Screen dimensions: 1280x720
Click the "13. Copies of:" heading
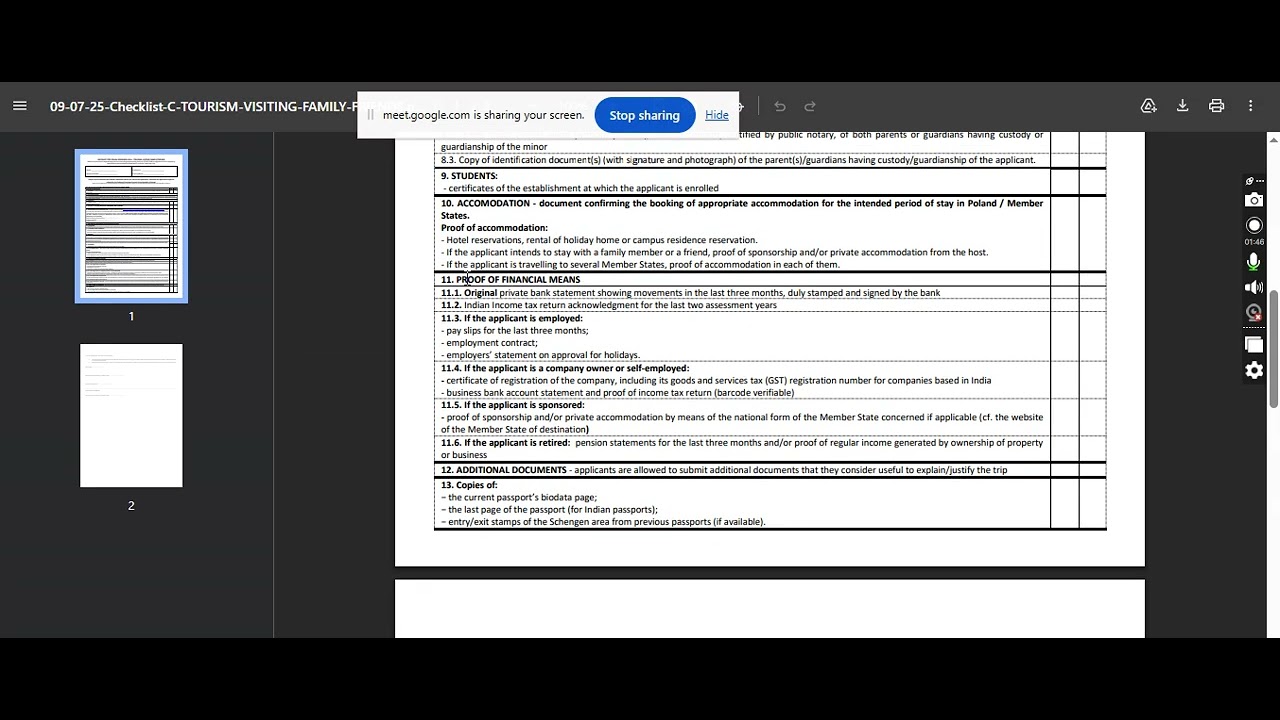(469, 485)
